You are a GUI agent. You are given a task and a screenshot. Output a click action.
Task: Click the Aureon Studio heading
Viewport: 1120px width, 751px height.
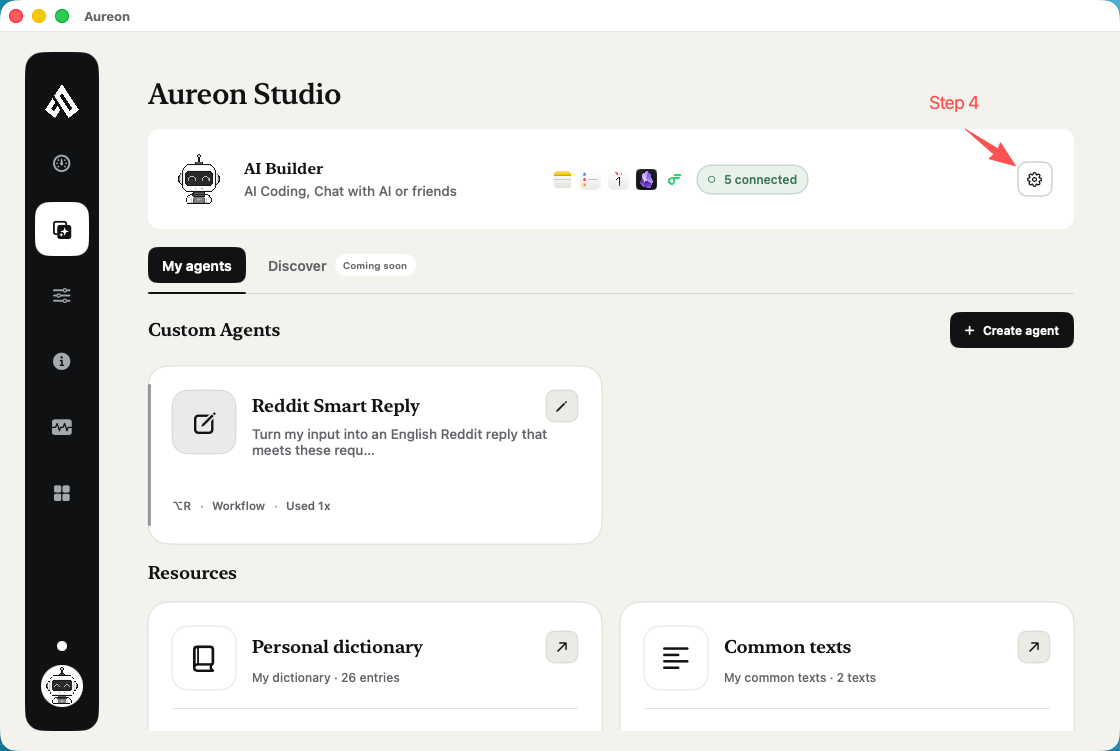[244, 94]
